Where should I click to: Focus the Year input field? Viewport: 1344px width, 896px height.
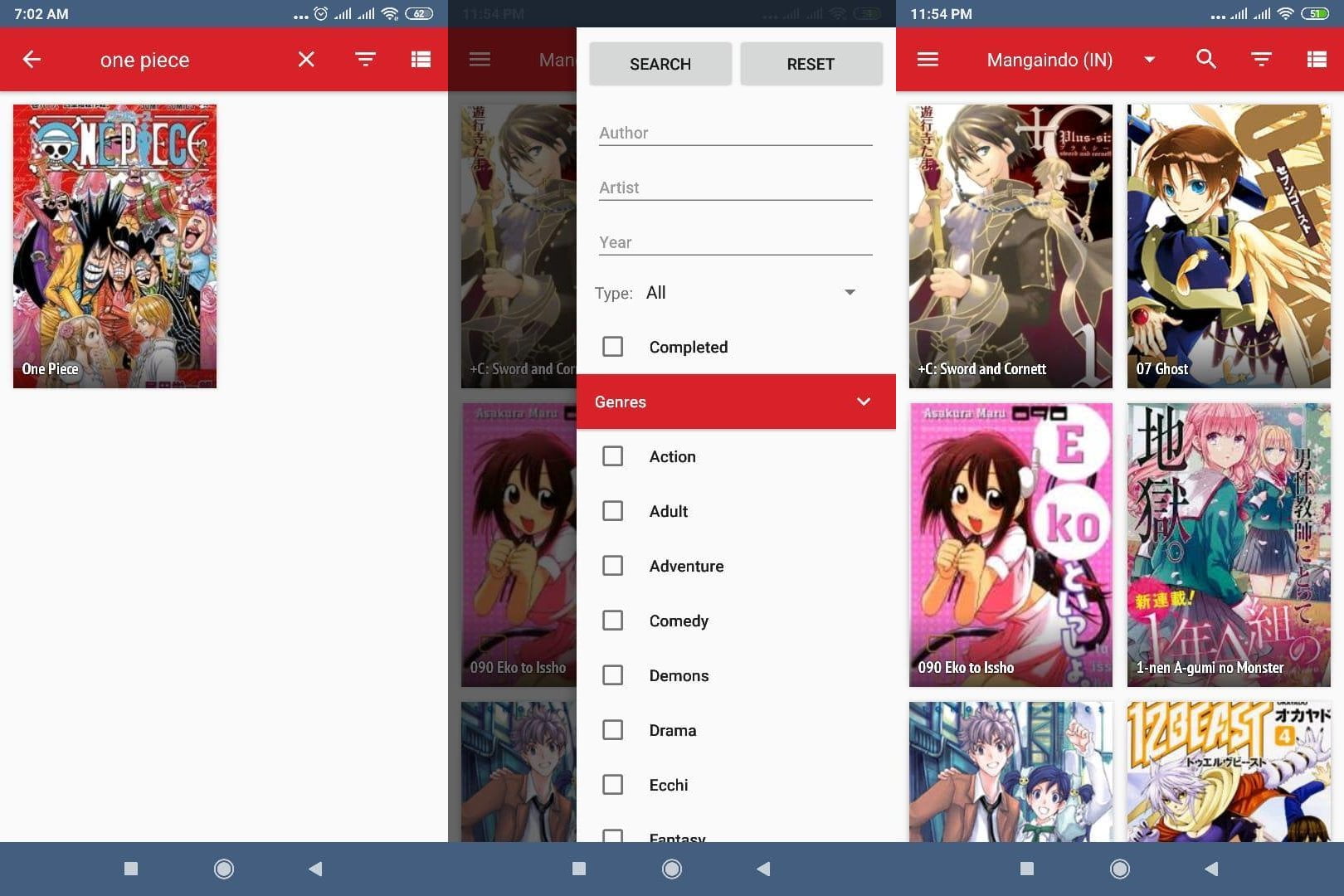click(735, 242)
